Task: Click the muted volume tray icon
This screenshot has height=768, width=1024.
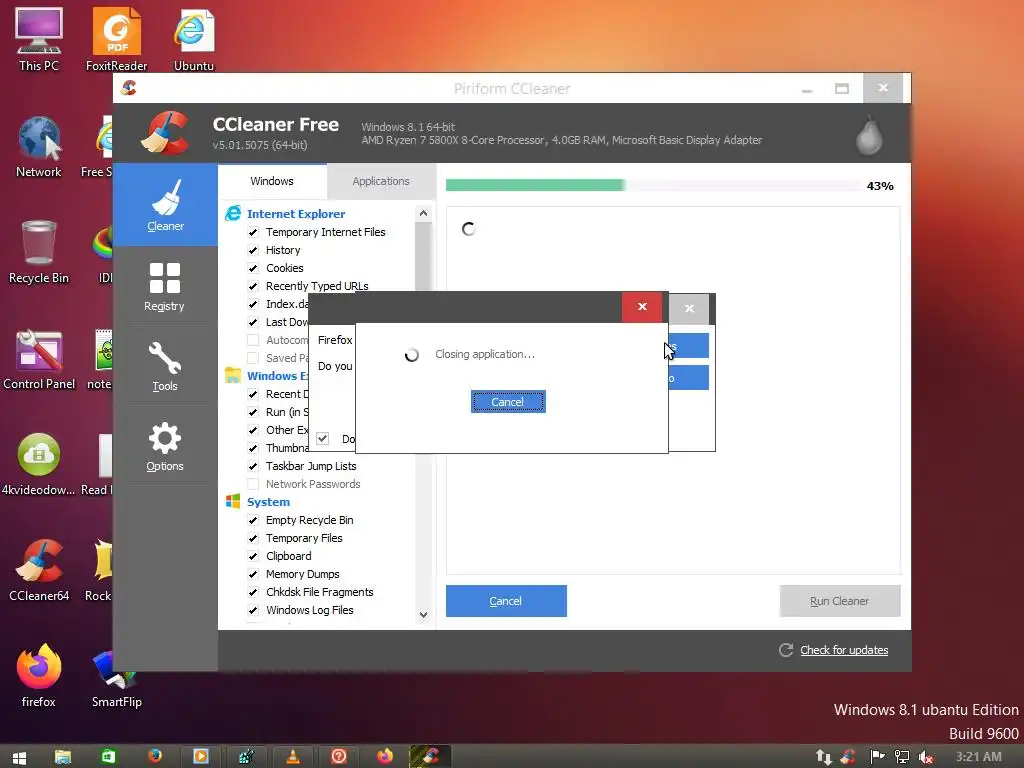Action: 925,757
